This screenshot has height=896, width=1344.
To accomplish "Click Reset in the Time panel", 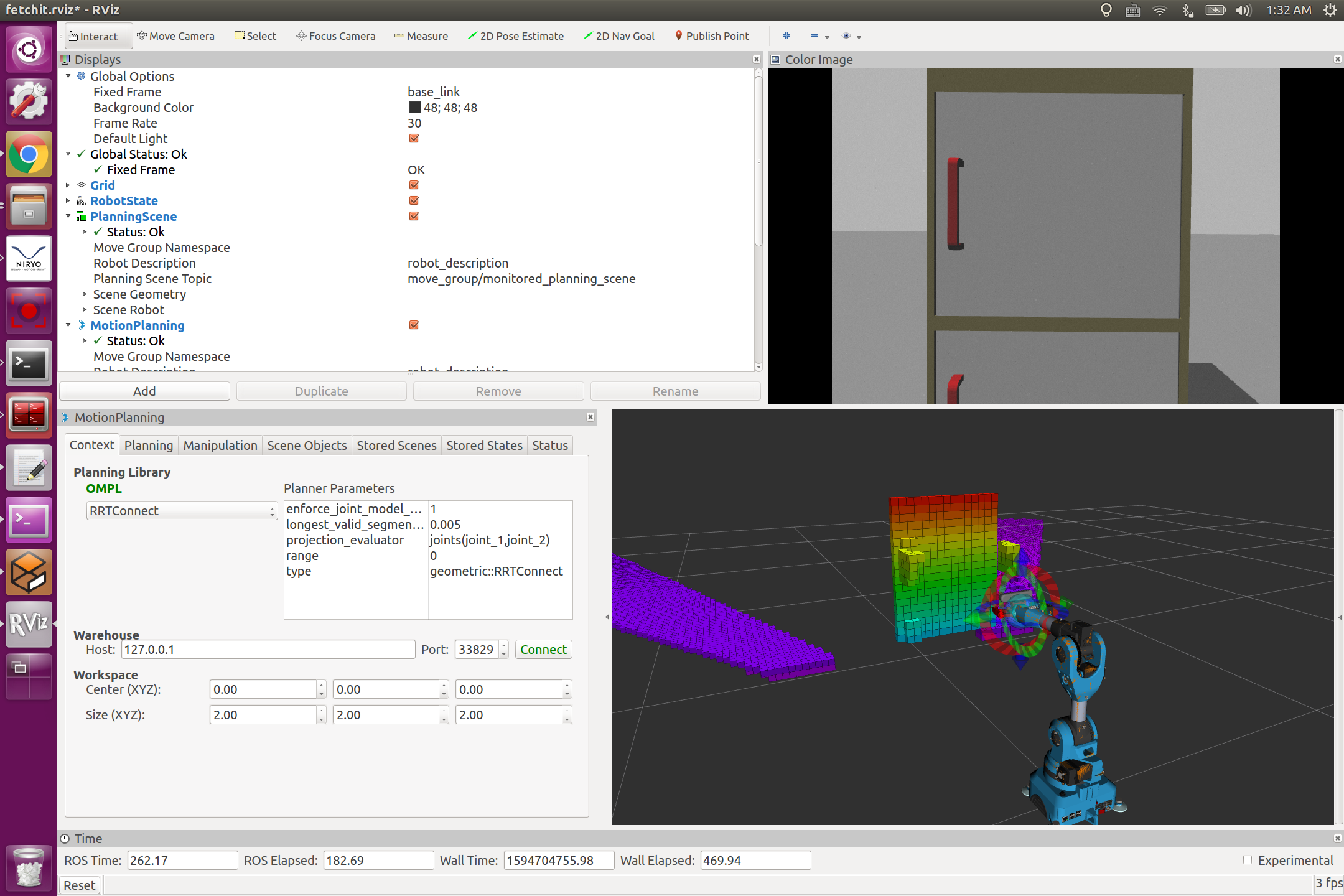I will click(x=79, y=884).
